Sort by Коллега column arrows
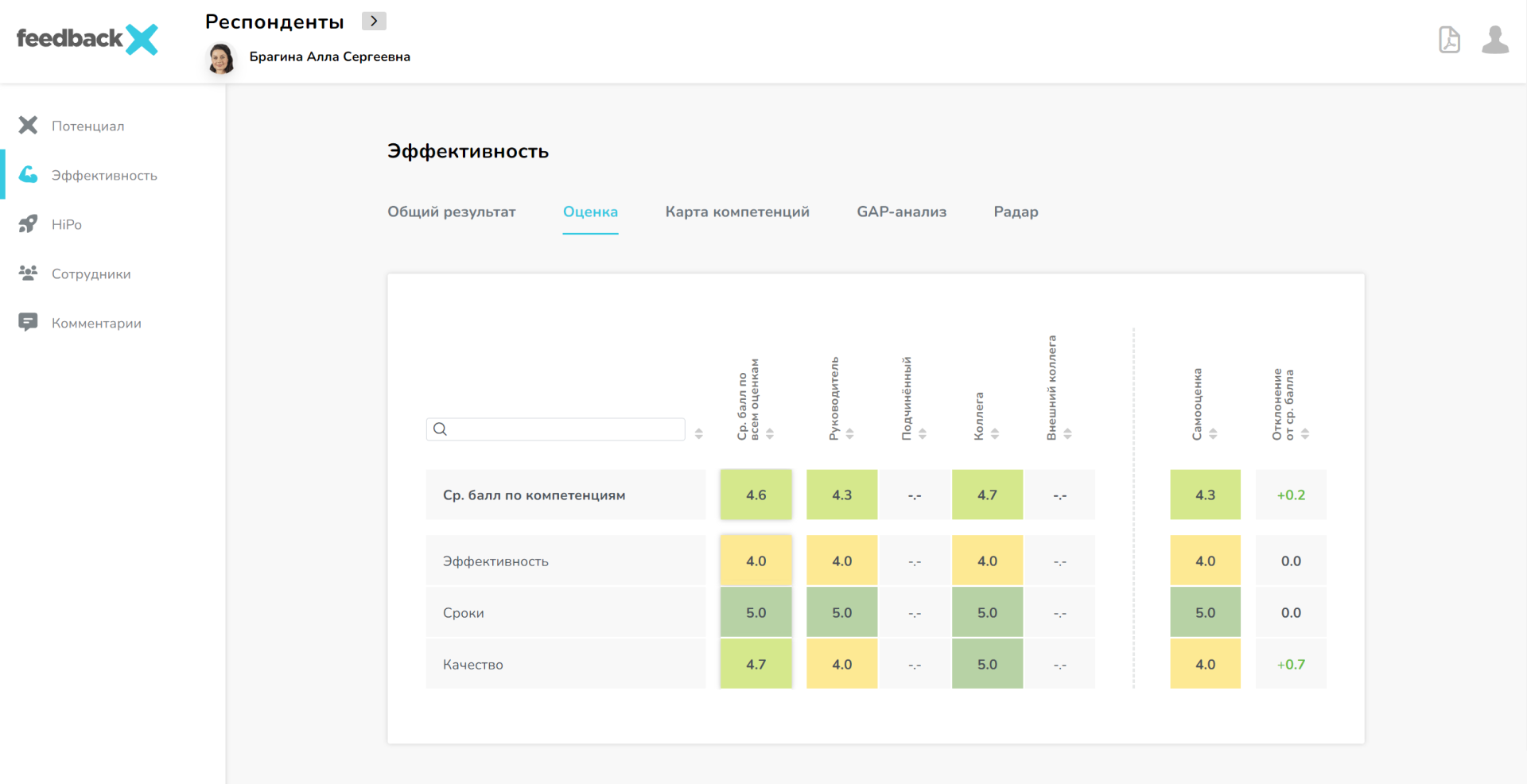This screenshot has width=1527, height=784. click(x=995, y=433)
